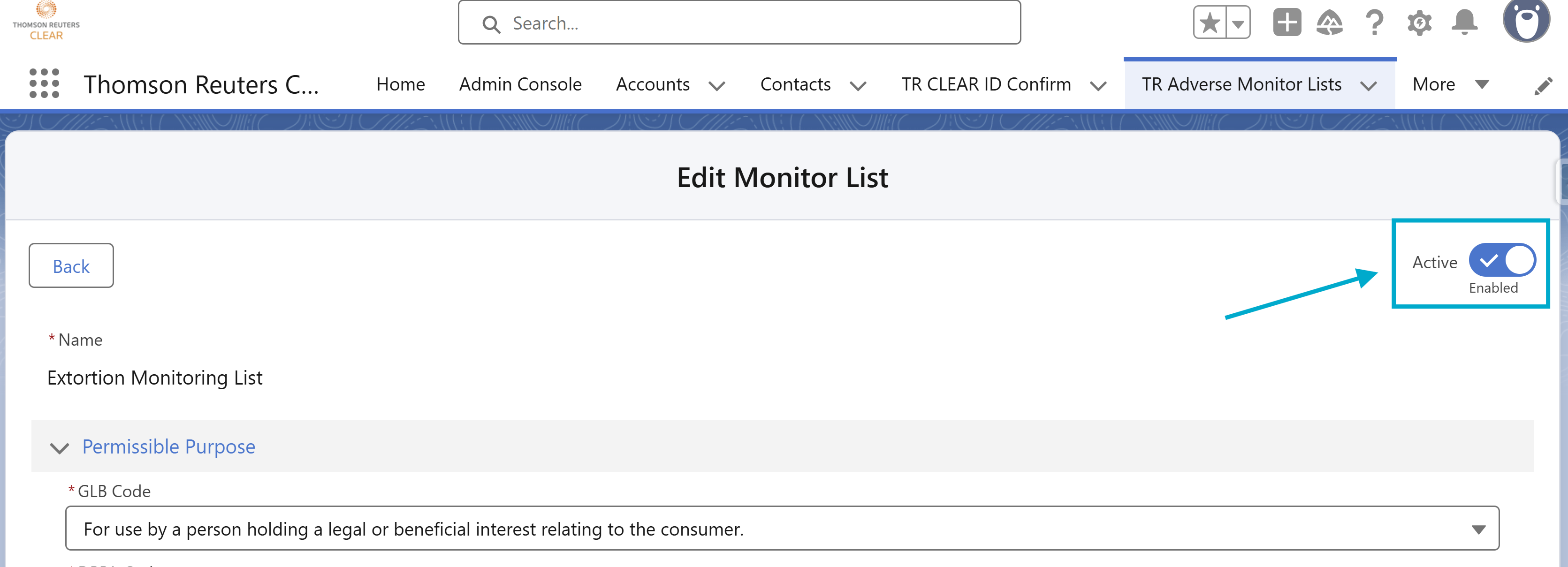The height and width of the screenshot is (567, 1568).
Task: Open Favorites star icon
Action: point(1210,23)
